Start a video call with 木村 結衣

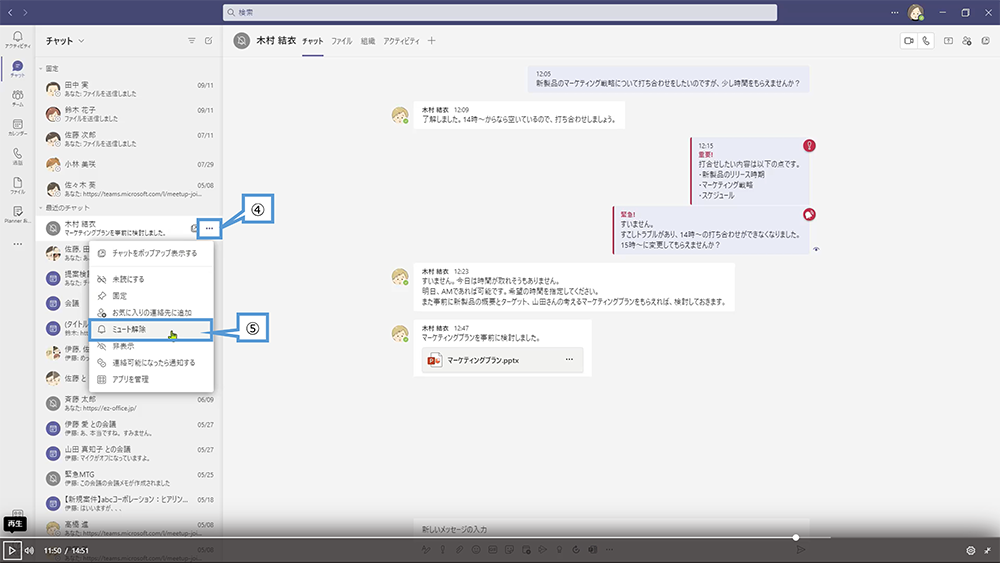pyautogui.click(x=909, y=41)
